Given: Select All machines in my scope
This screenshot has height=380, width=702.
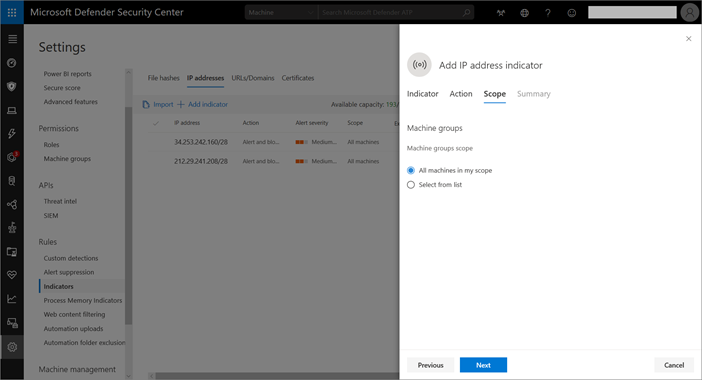Looking at the screenshot, I should pos(449,171).
